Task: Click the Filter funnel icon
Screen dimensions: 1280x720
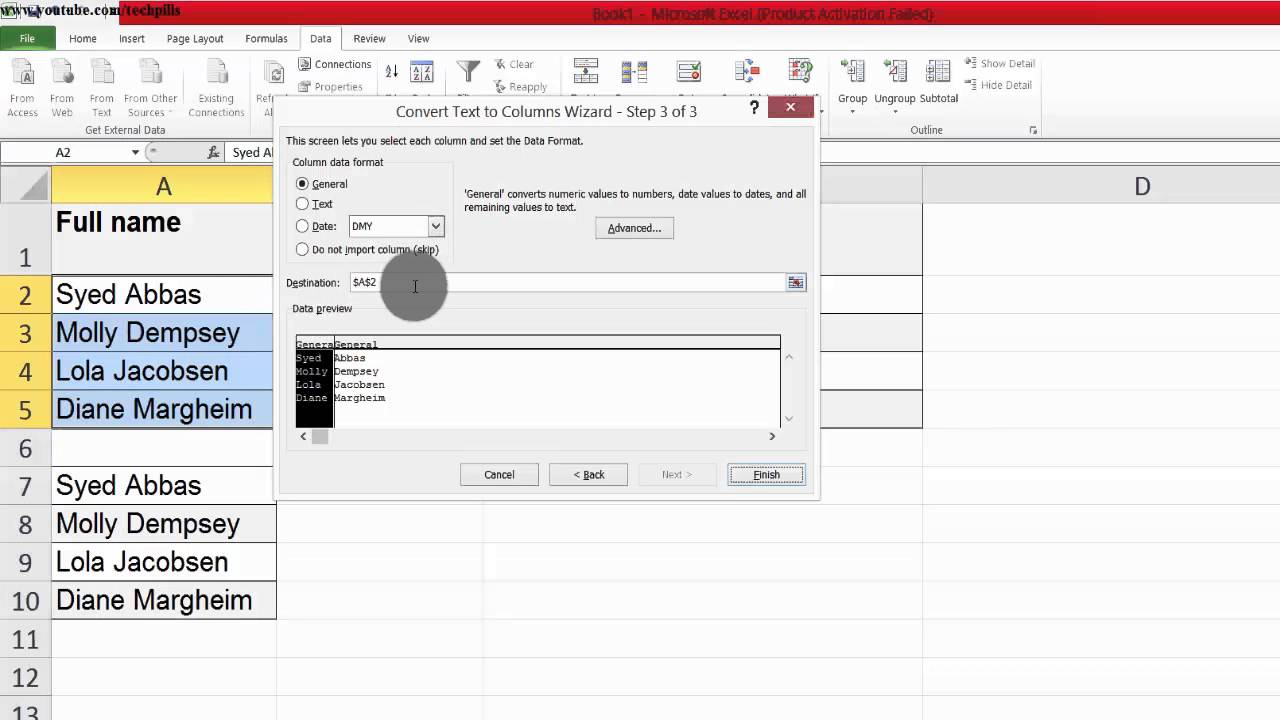Action: (468, 72)
